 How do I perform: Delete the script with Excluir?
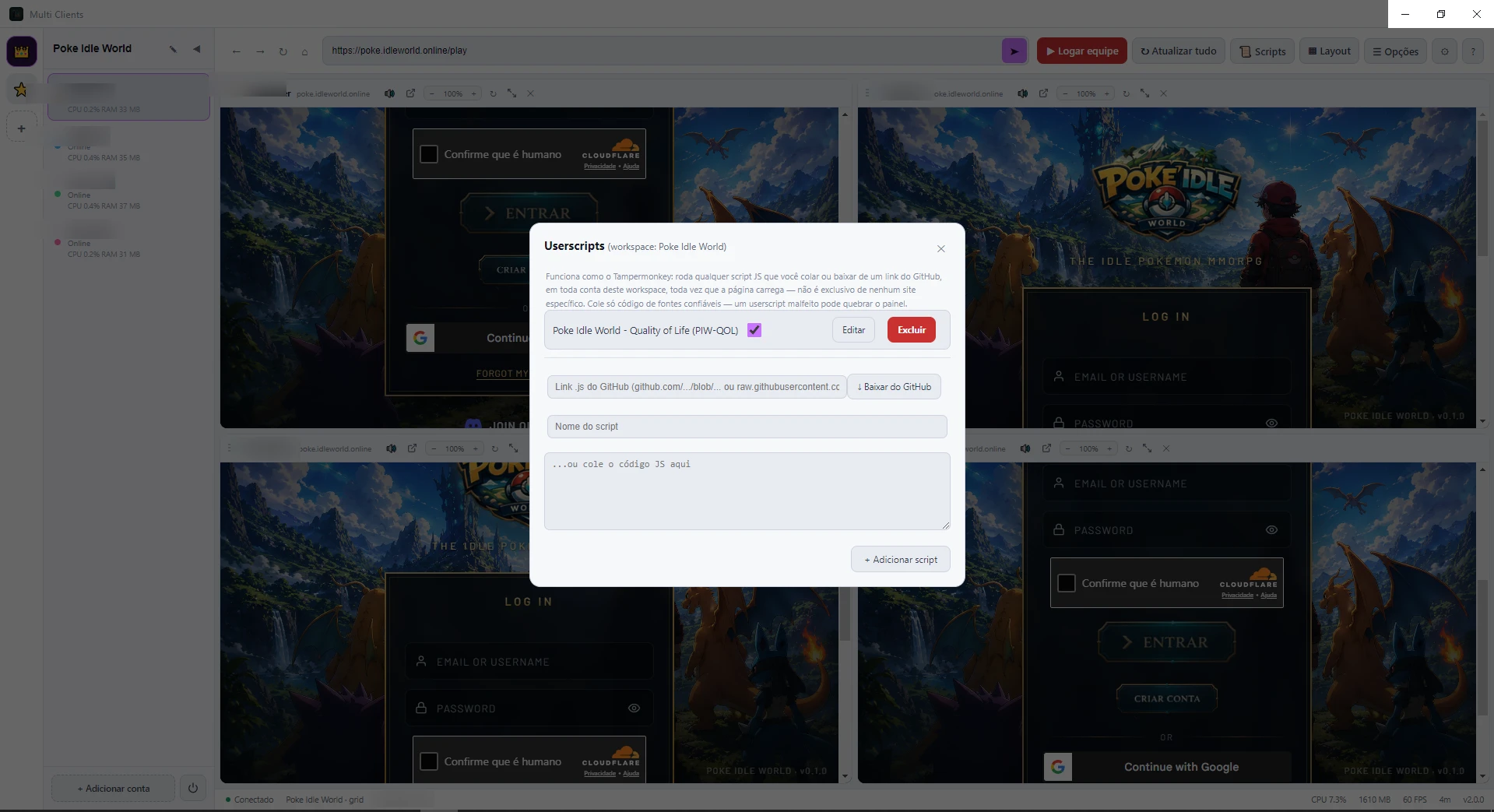pyautogui.click(x=912, y=330)
